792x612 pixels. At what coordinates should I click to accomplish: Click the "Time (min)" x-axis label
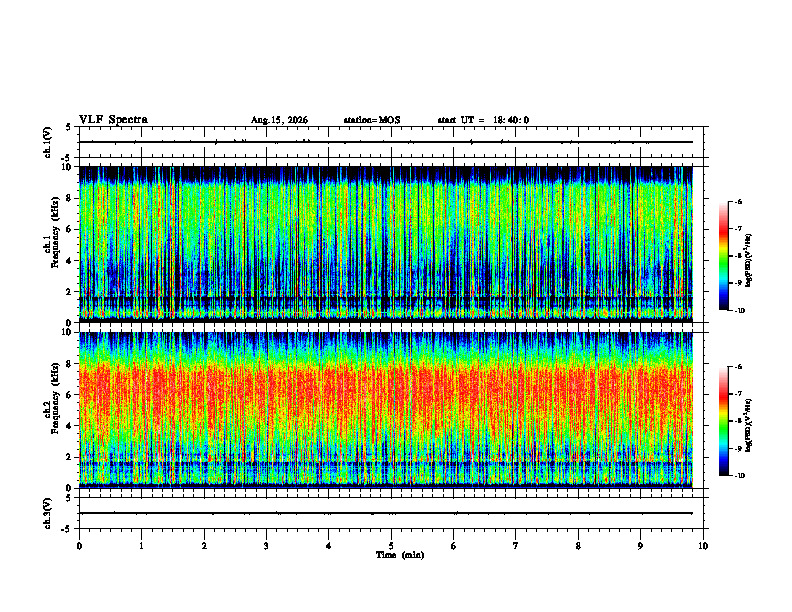[400, 555]
